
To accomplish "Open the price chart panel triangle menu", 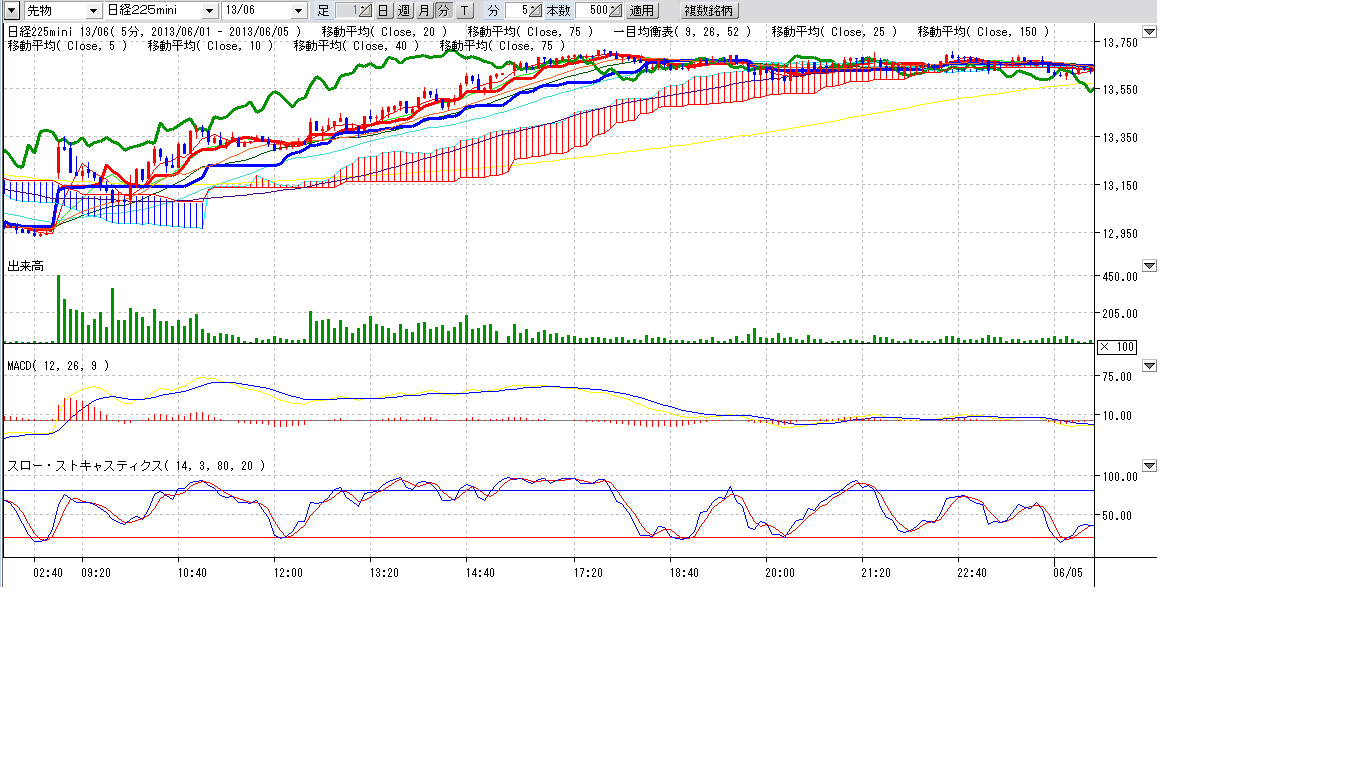I will tap(1149, 33).
